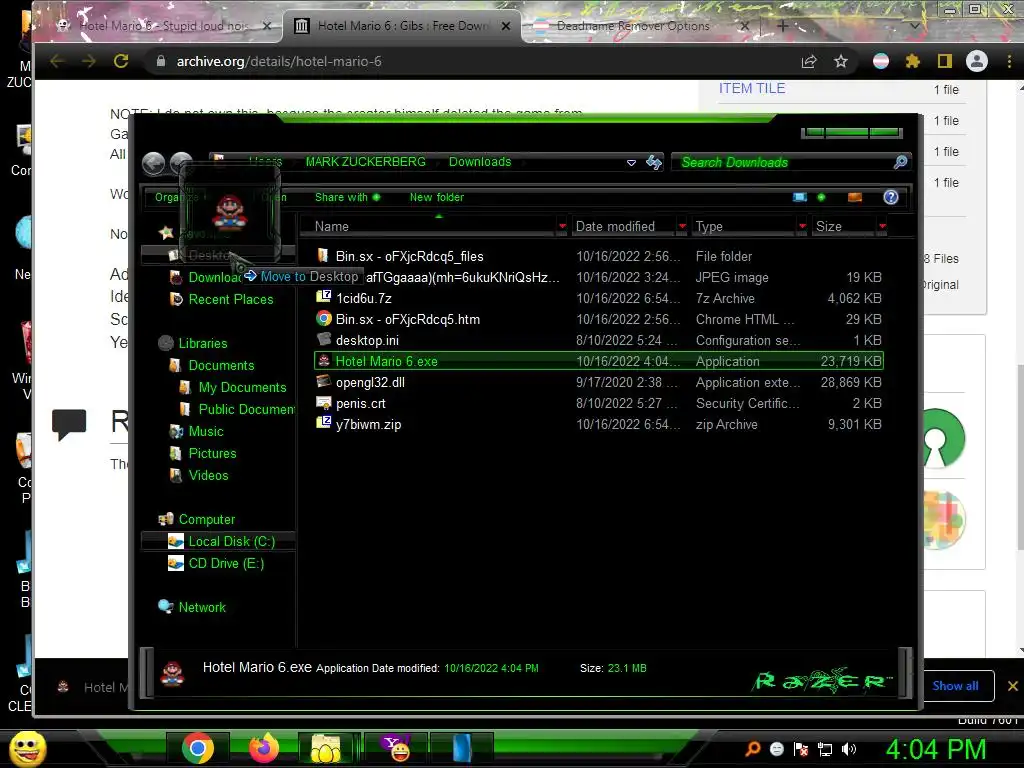Switch to the Deadname Remover Options tab
Image resolution: width=1024 pixels, height=768 pixels.
pyautogui.click(x=640, y=26)
